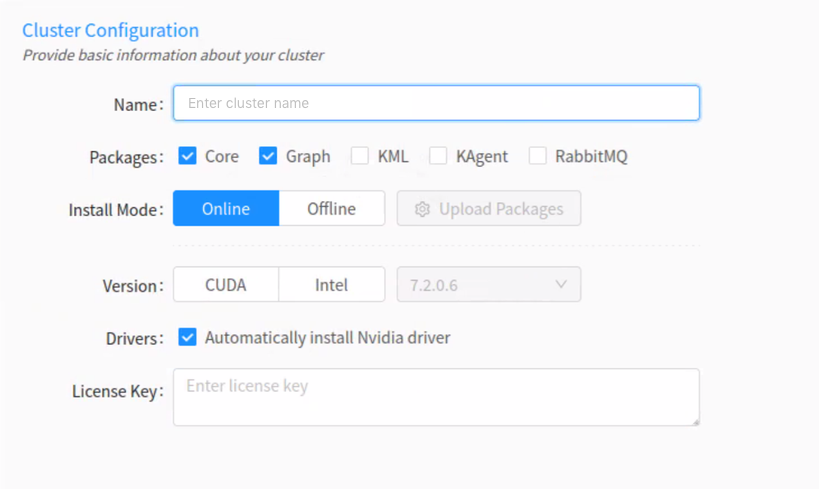Click the 'KAgent' label text
The height and width of the screenshot is (489, 819).
click(x=482, y=156)
